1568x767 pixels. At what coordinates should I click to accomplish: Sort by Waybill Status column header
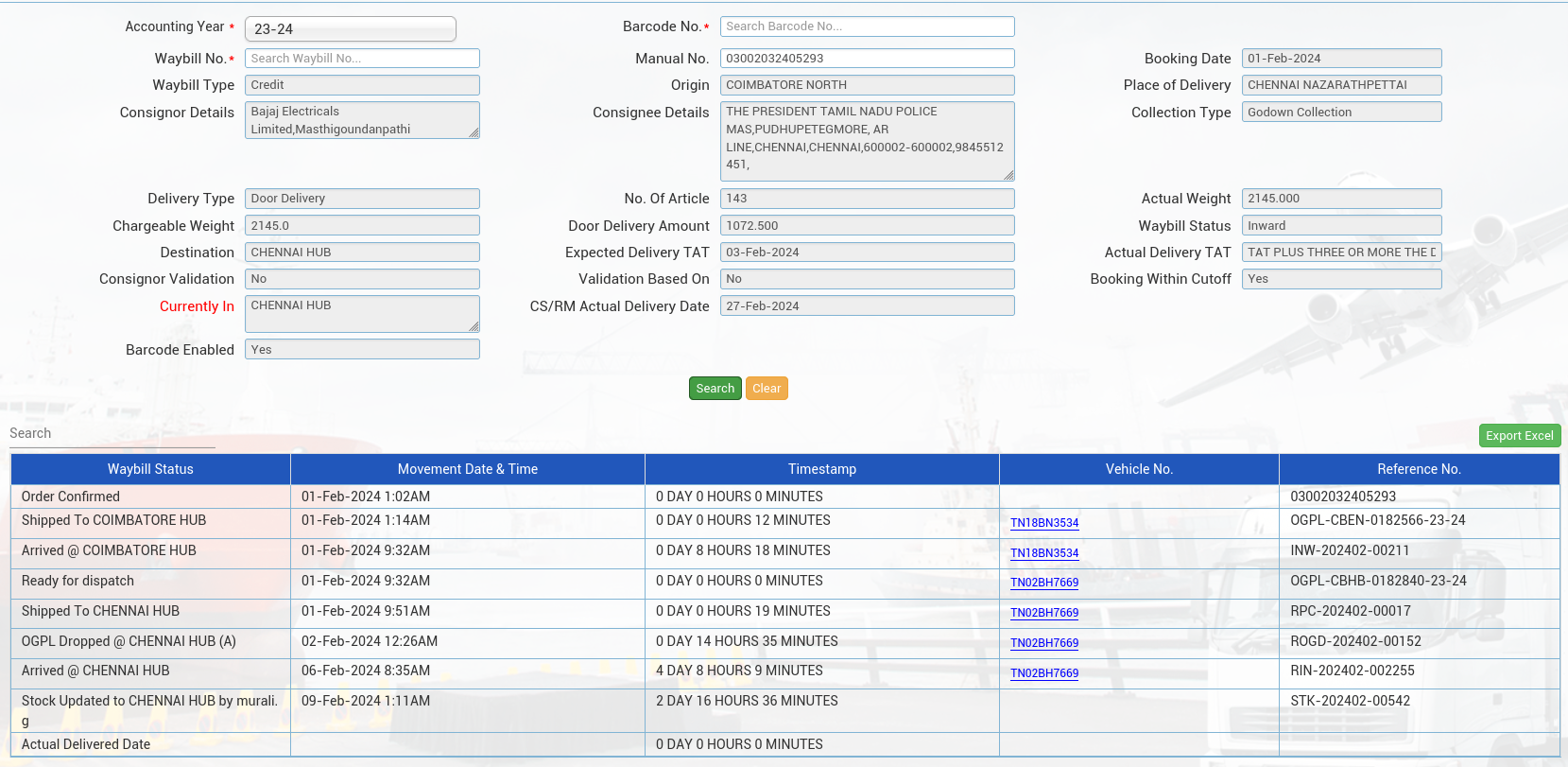pos(150,469)
